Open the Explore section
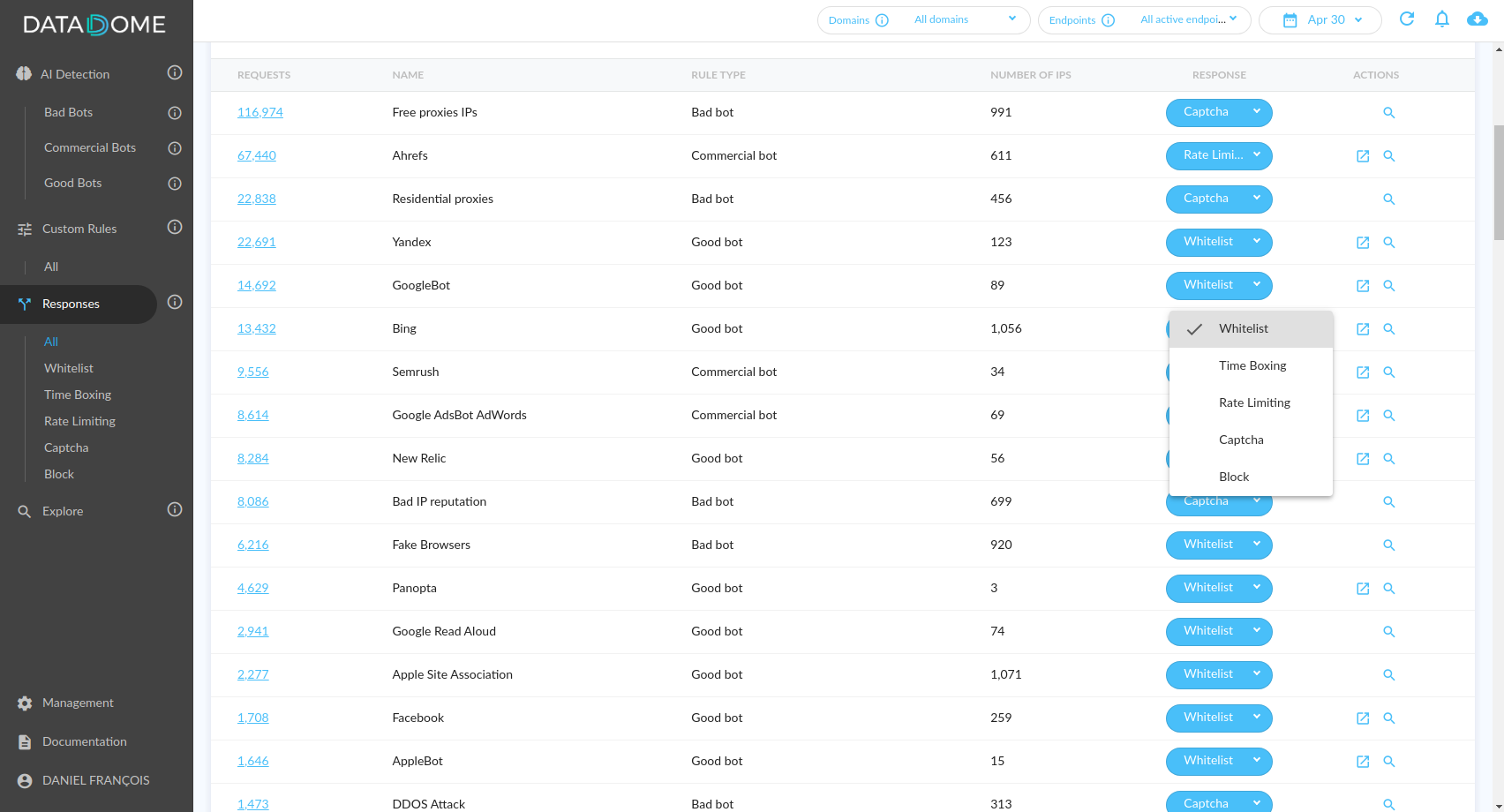Image resolution: width=1504 pixels, height=812 pixels. (x=63, y=511)
